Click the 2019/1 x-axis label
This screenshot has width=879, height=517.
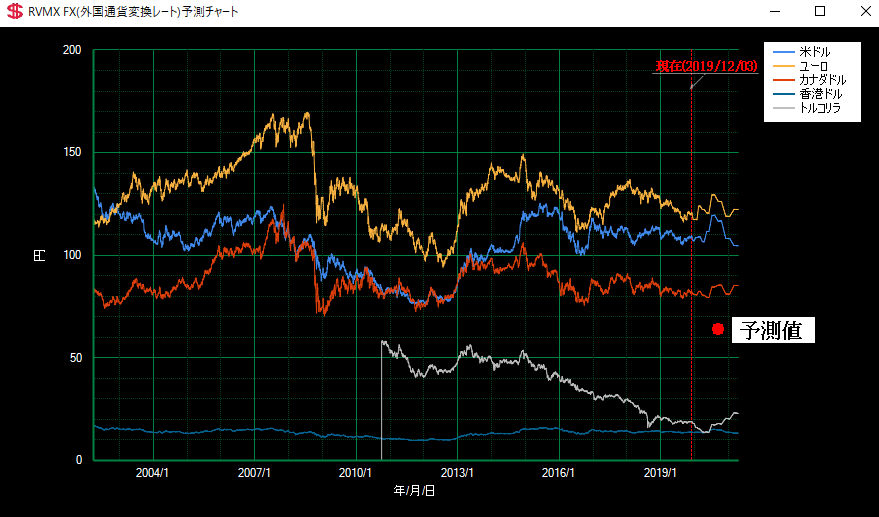(x=660, y=472)
